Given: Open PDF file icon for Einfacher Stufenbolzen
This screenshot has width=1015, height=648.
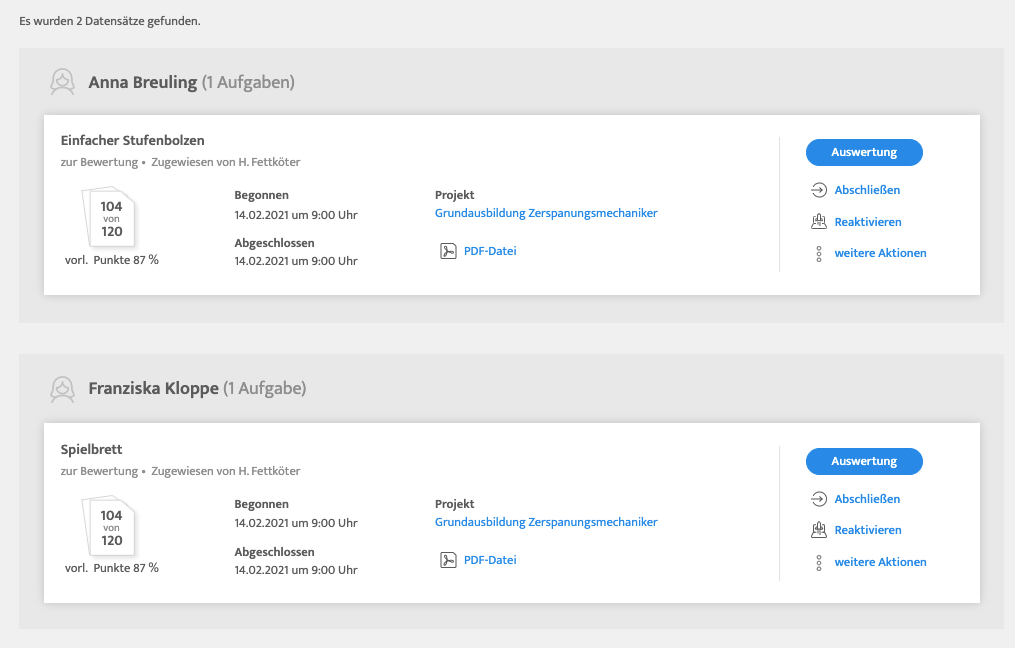Looking at the screenshot, I should coord(449,251).
